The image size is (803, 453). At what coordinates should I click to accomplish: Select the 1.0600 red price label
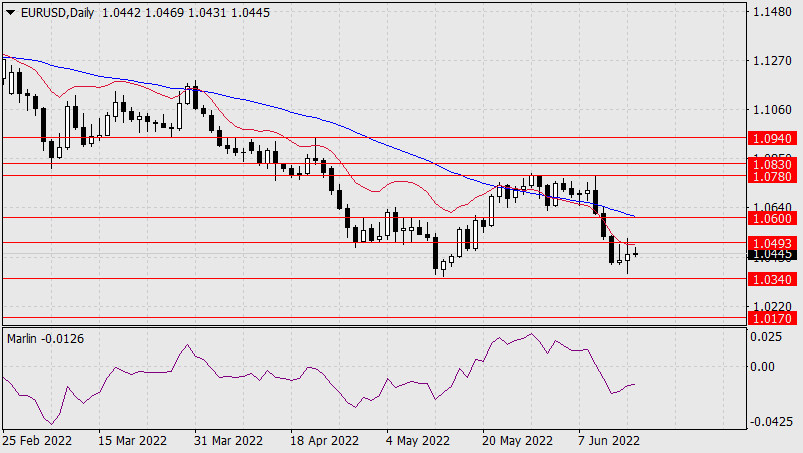tap(772, 219)
